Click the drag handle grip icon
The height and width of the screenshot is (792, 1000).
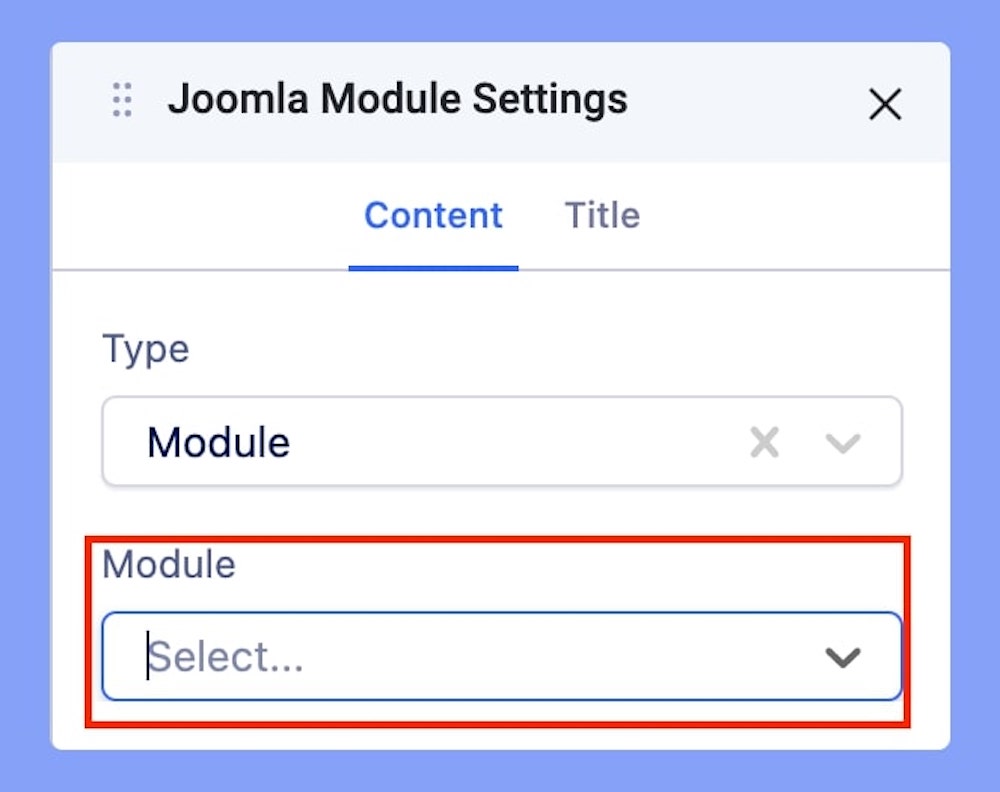pos(122,101)
